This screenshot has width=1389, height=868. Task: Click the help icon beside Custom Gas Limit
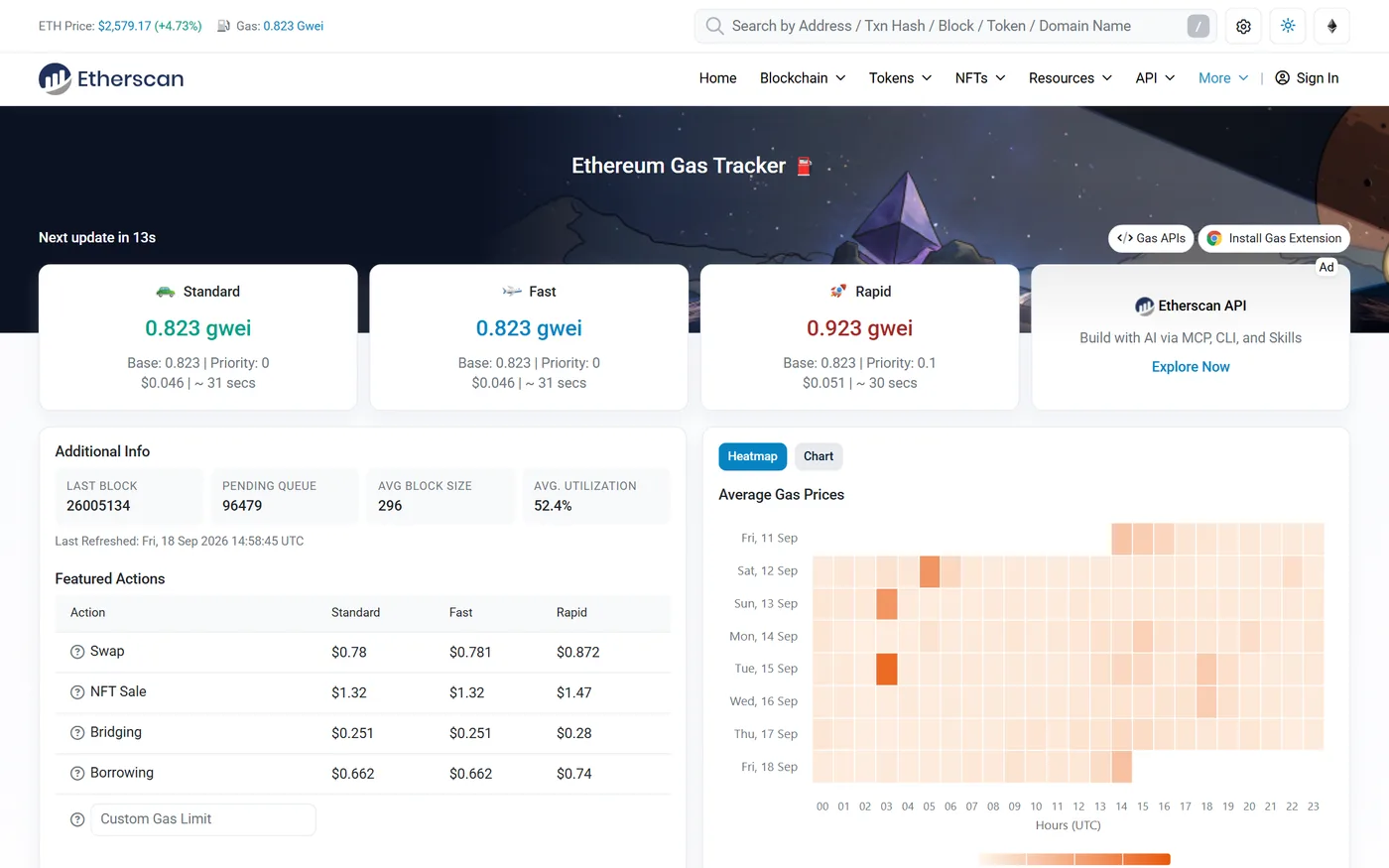click(x=77, y=819)
